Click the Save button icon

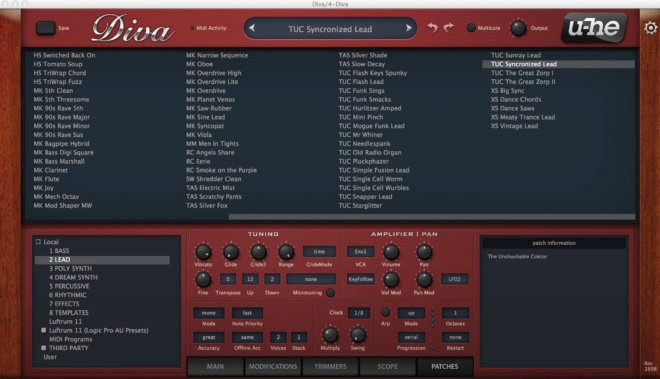tap(46, 28)
